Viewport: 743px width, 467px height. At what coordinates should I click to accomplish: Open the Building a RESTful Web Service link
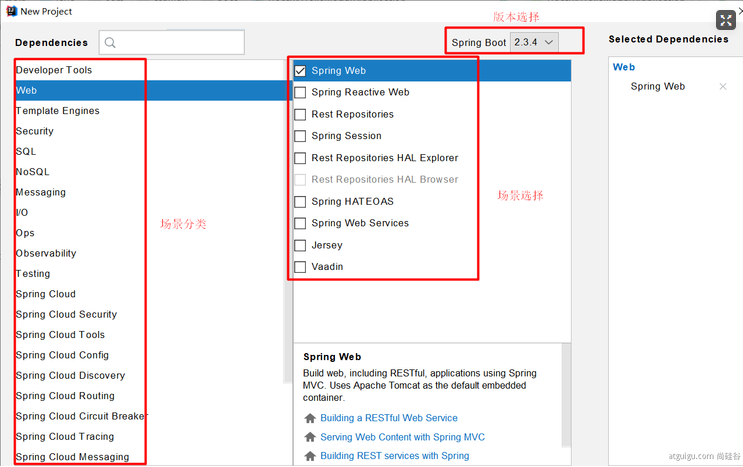(x=388, y=418)
